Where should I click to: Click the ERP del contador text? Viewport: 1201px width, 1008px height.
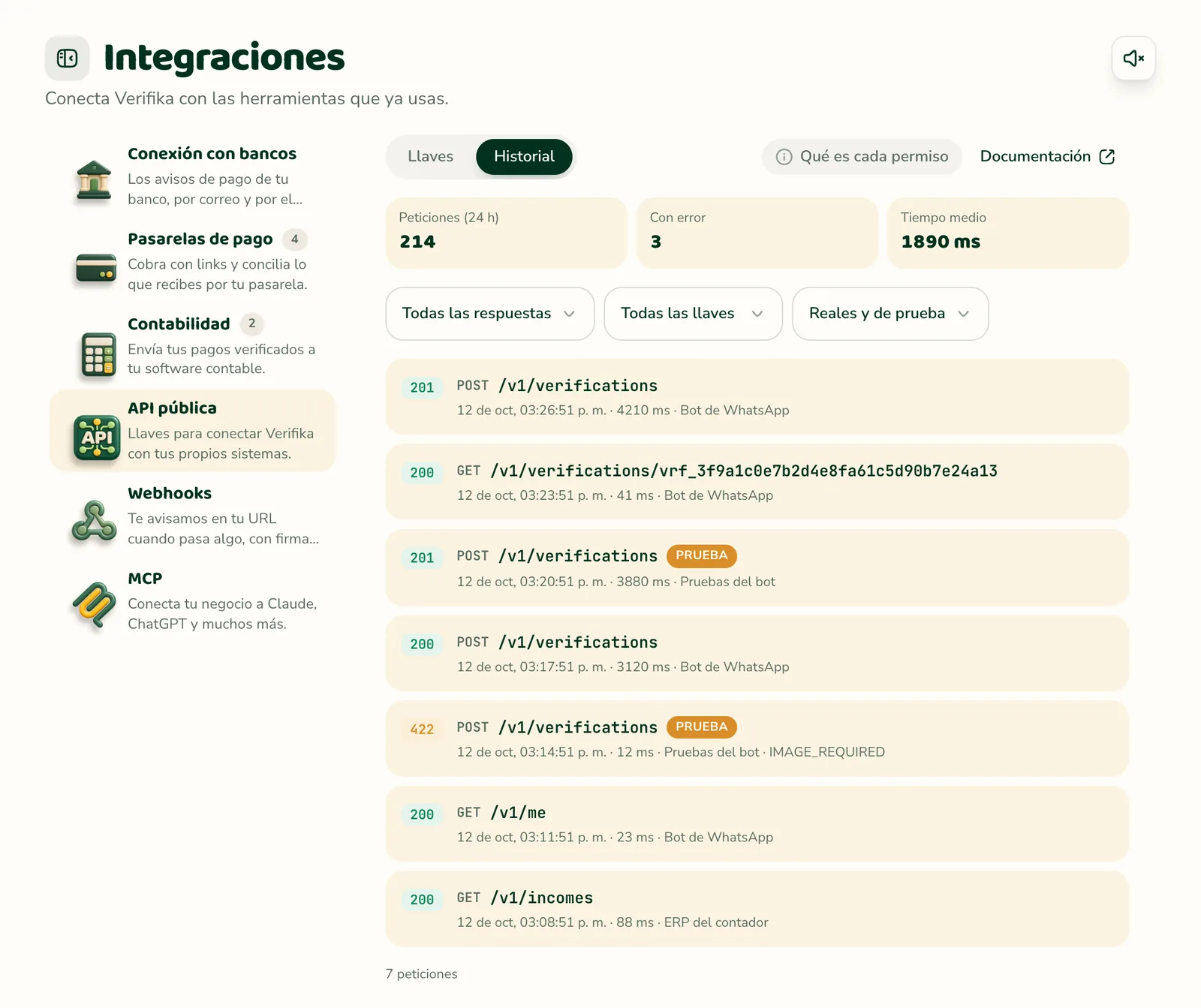pyautogui.click(x=716, y=922)
